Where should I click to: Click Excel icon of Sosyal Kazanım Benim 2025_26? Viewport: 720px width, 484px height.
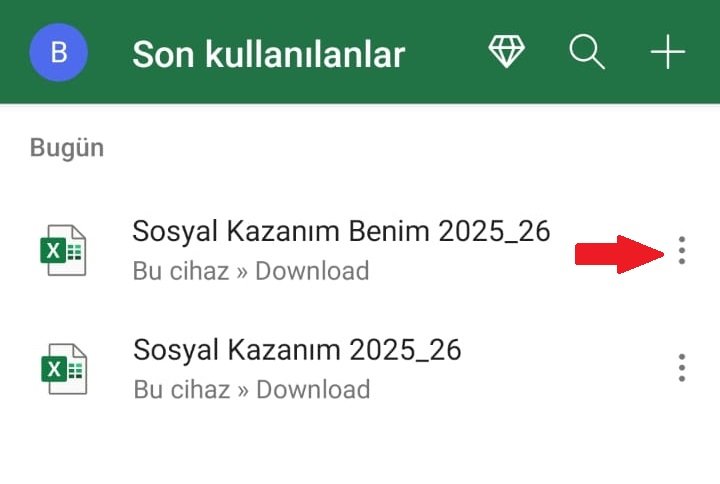point(63,250)
